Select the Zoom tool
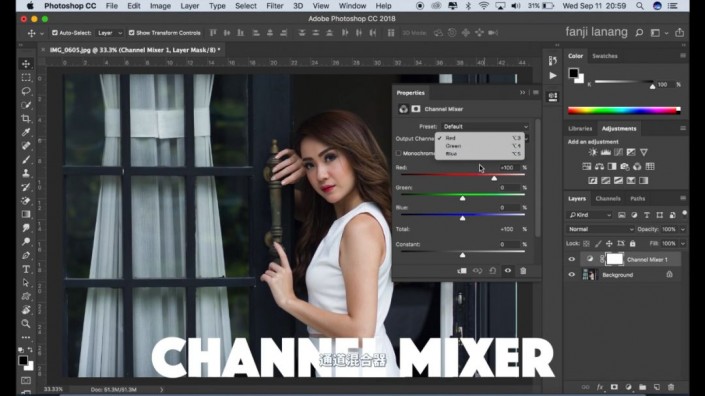 tap(26, 324)
